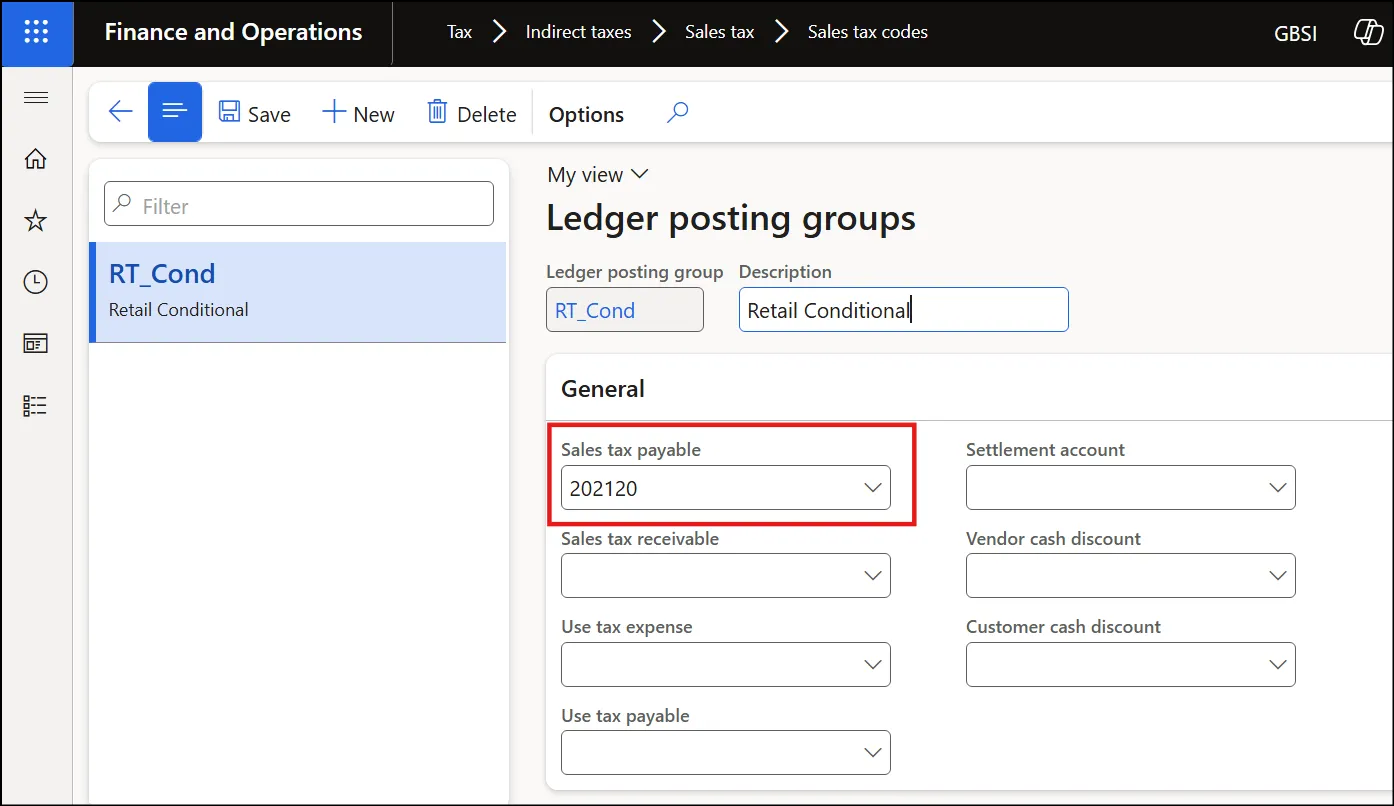The width and height of the screenshot is (1394, 806).
Task: Open Favorites star icon
Action: coord(36,221)
